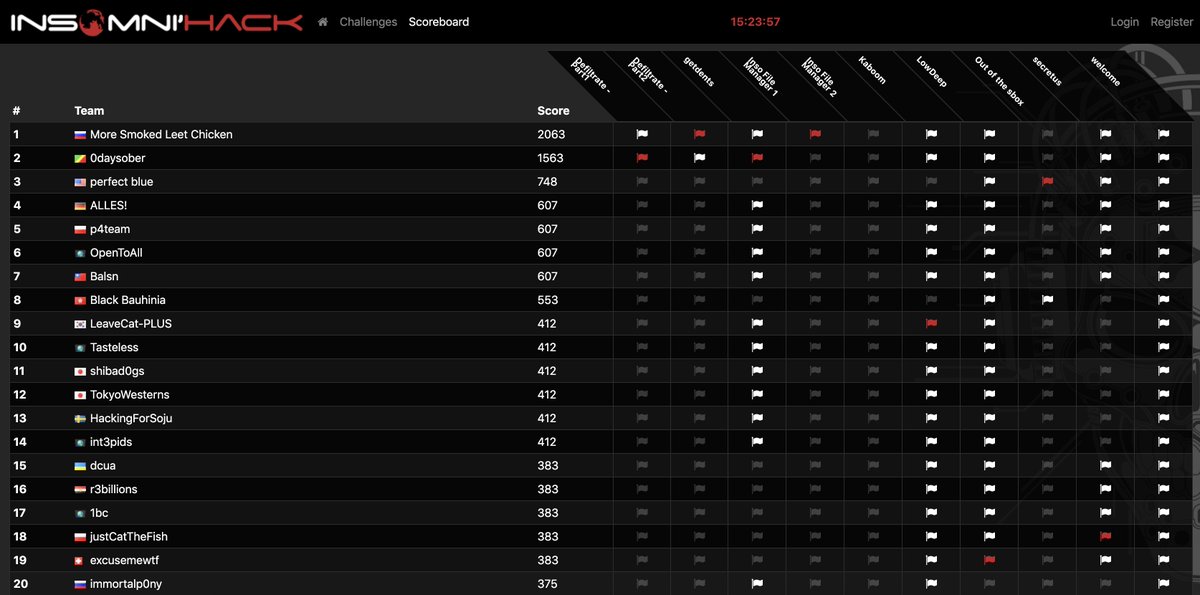Image resolution: width=1200 pixels, height=595 pixels.
Task: Click the country flag beside excusemewtf
Action: pos(80,561)
